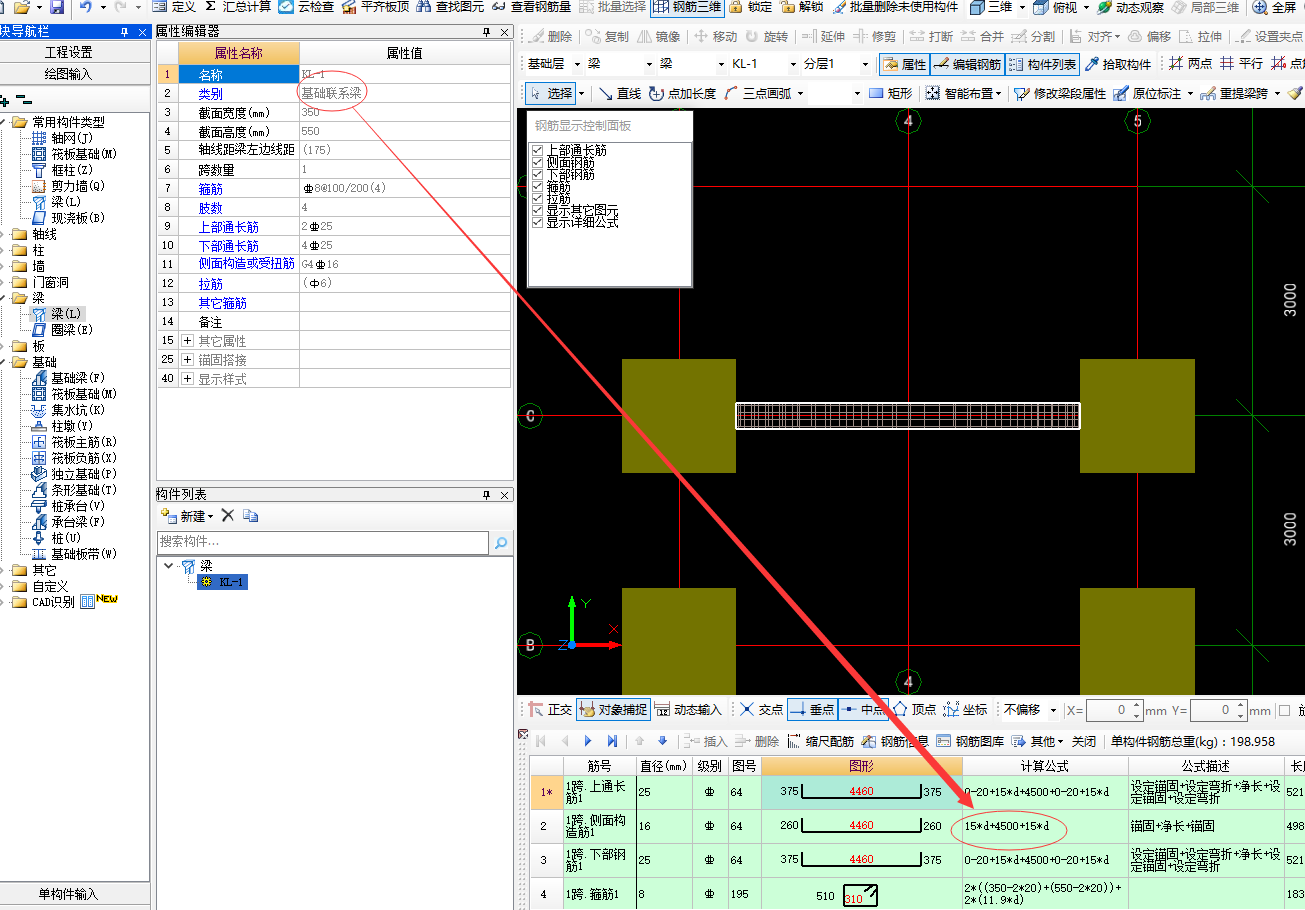Open 钢筋图库 rebar library

coord(970,741)
